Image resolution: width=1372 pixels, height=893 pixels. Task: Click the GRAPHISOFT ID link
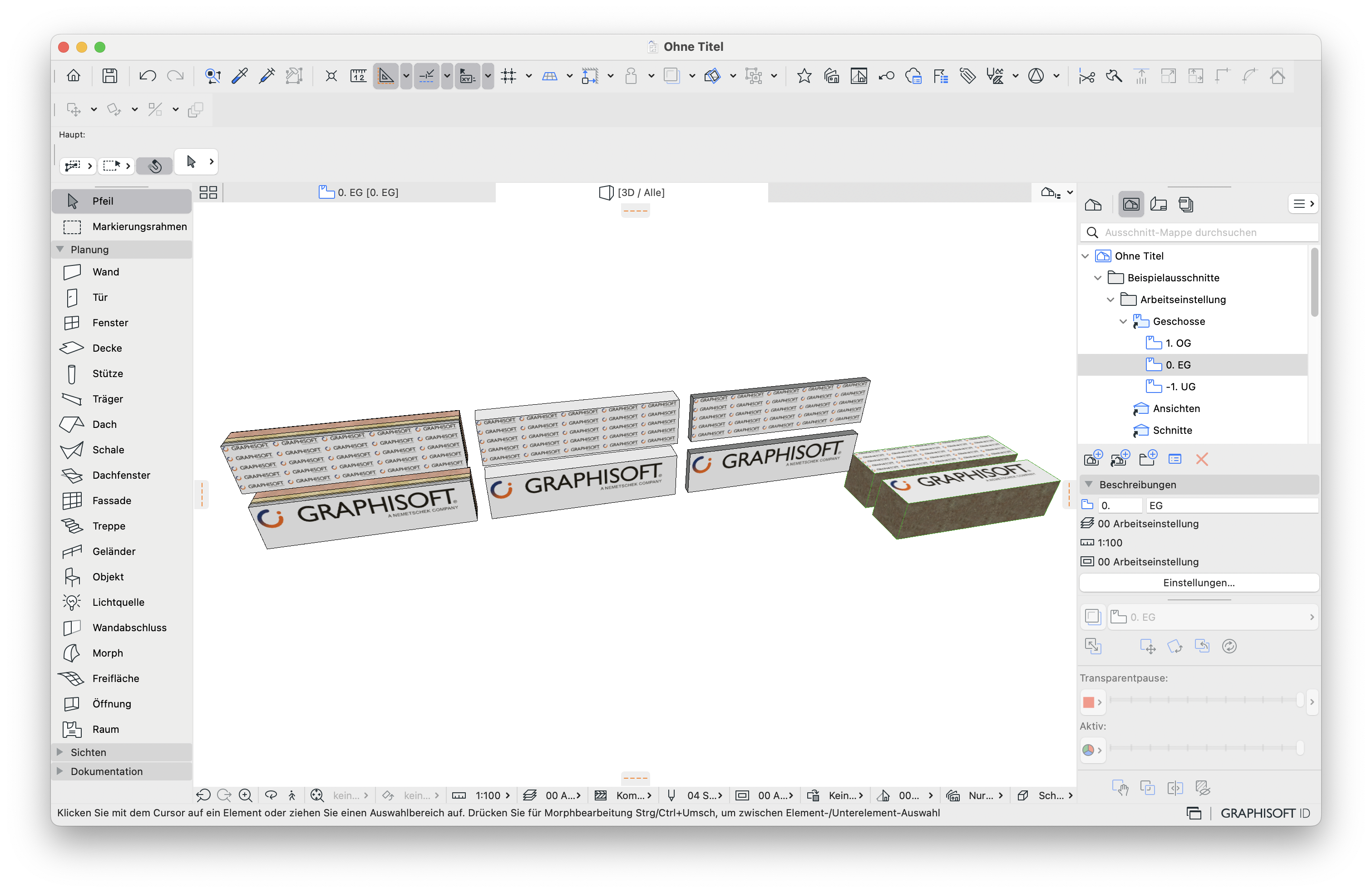[x=1265, y=813]
